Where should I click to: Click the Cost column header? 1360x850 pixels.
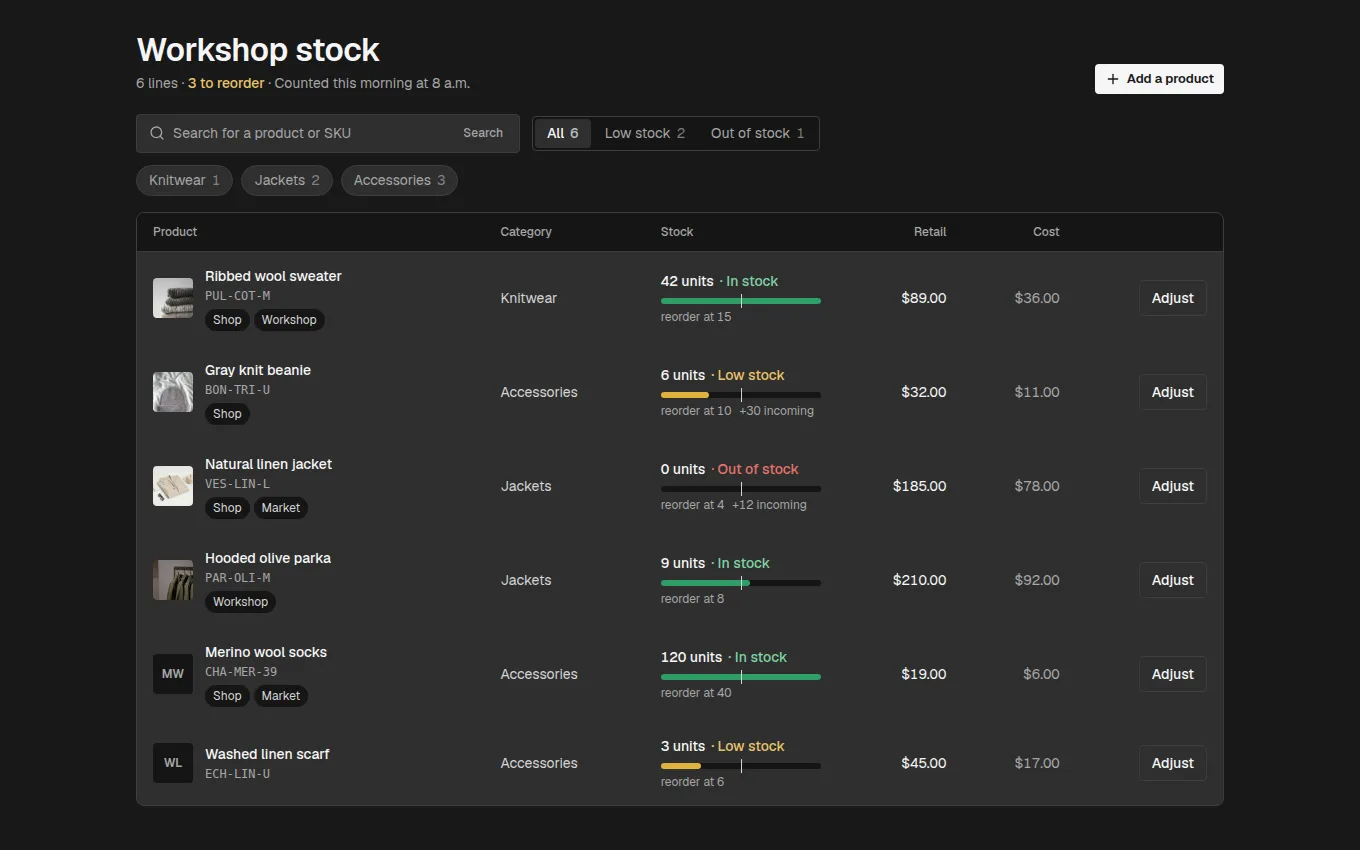pos(1046,232)
